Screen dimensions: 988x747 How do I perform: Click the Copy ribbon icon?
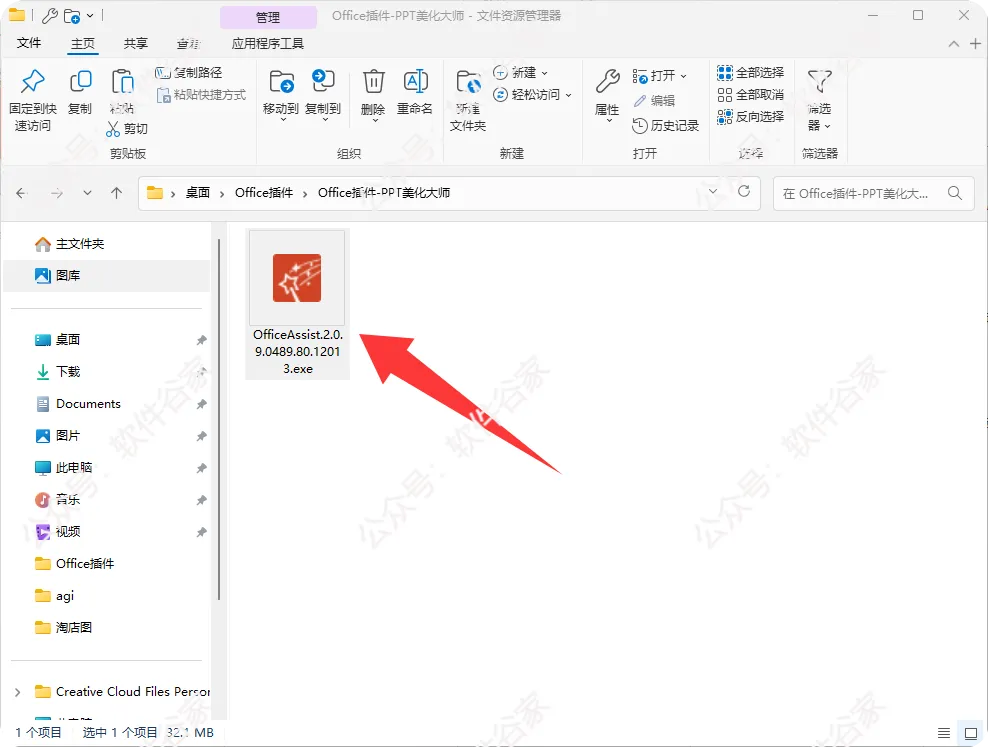point(80,92)
